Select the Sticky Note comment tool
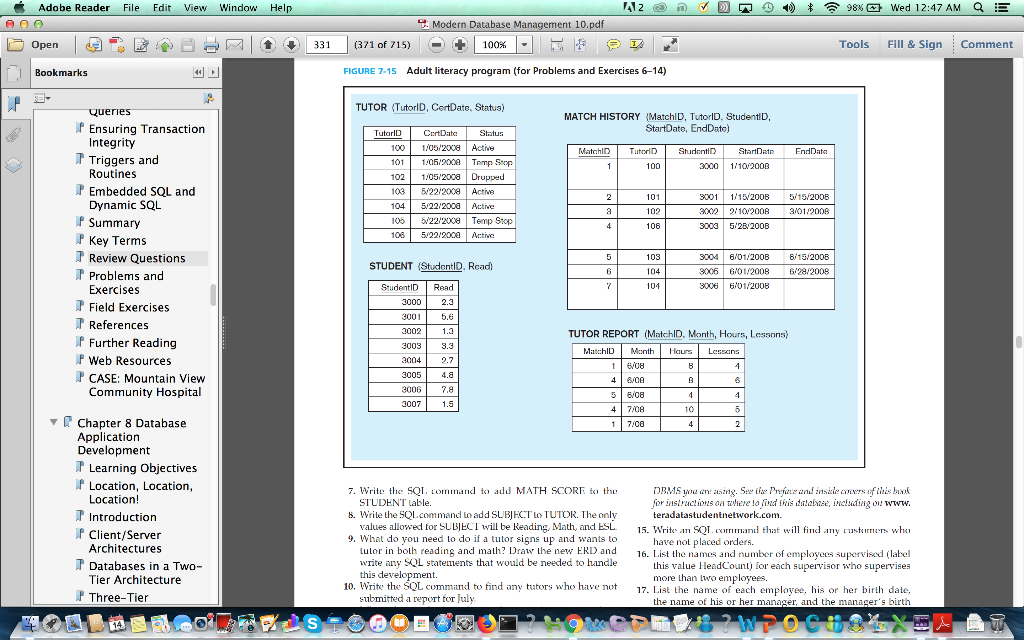The image size is (1024, 640). click(614, 44)
